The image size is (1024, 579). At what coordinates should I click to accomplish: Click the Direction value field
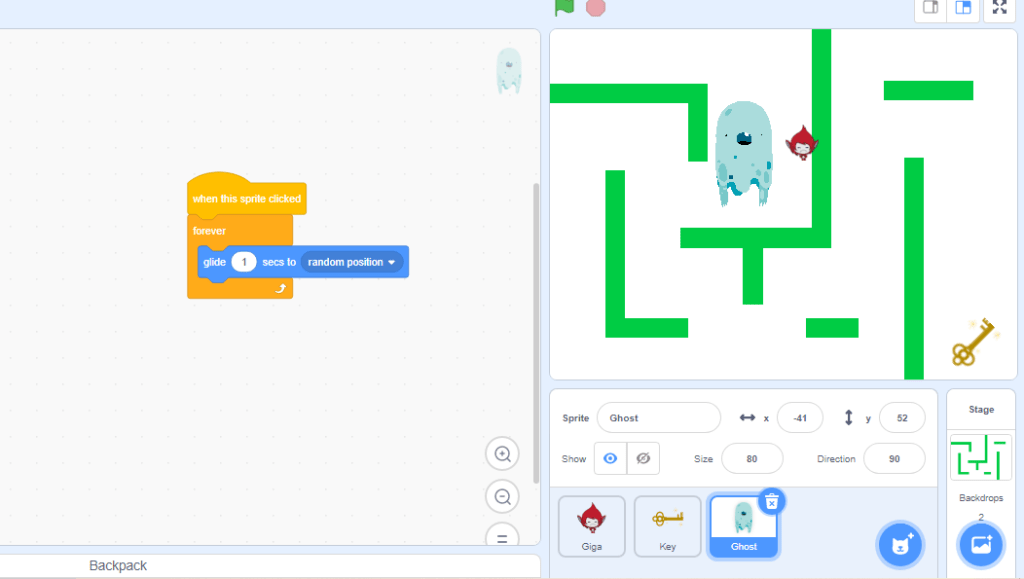[893, 459]
